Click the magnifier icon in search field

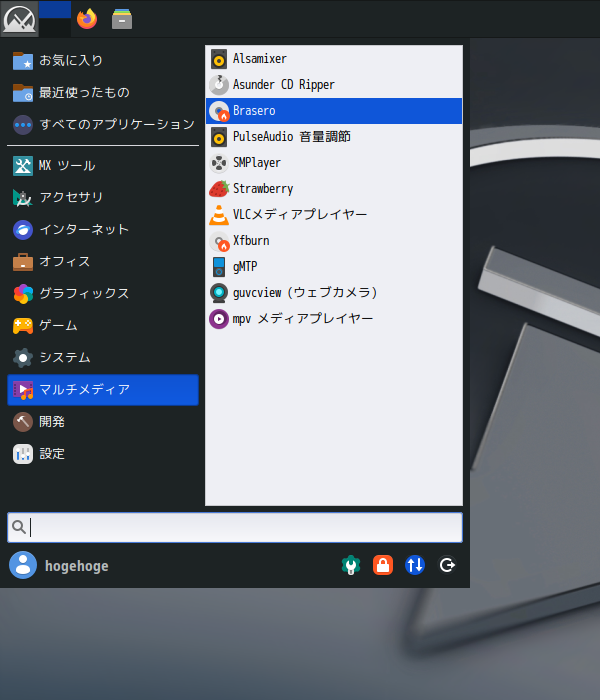tap(19, 527)
